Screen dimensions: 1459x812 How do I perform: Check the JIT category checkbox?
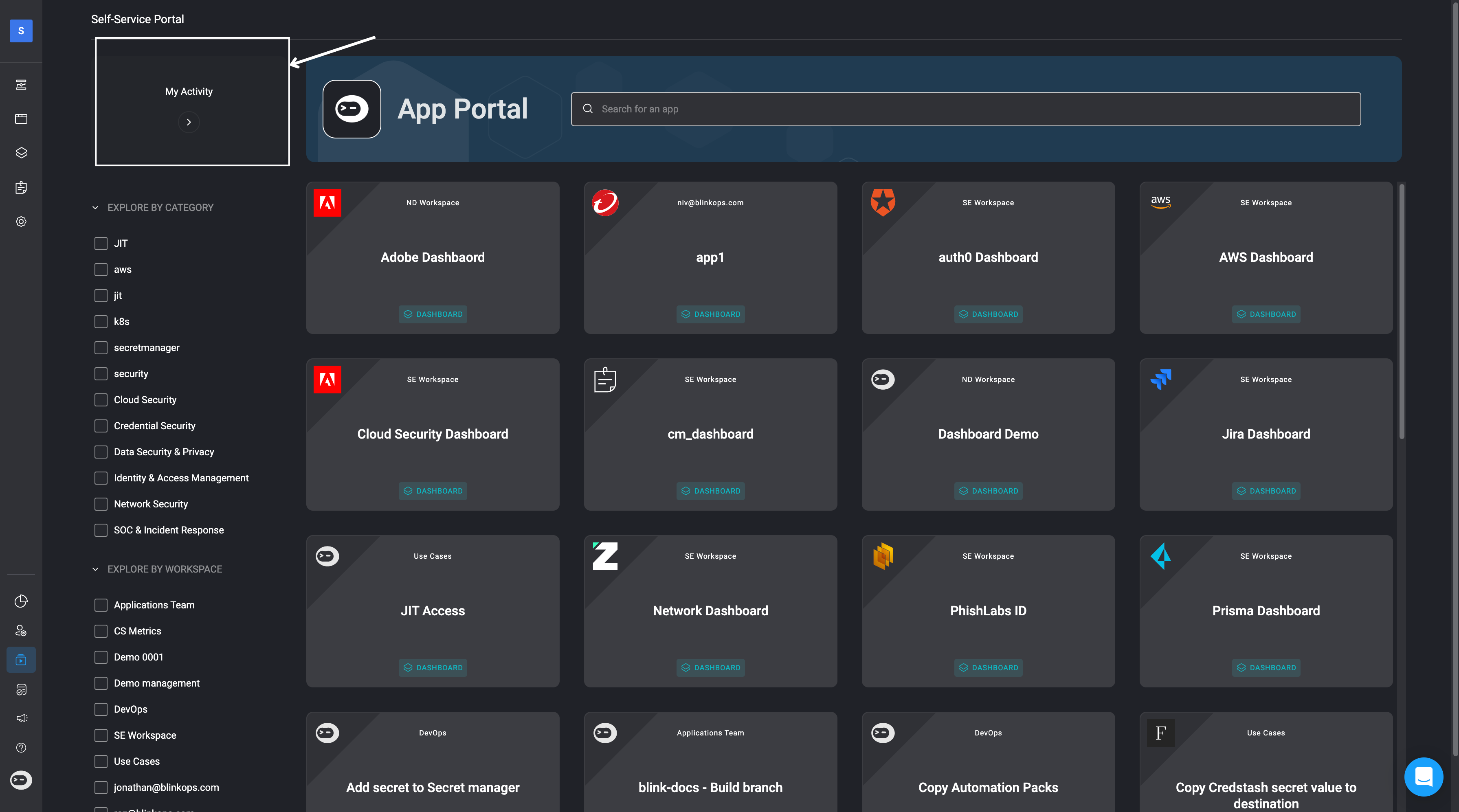[x=101, y=244]
